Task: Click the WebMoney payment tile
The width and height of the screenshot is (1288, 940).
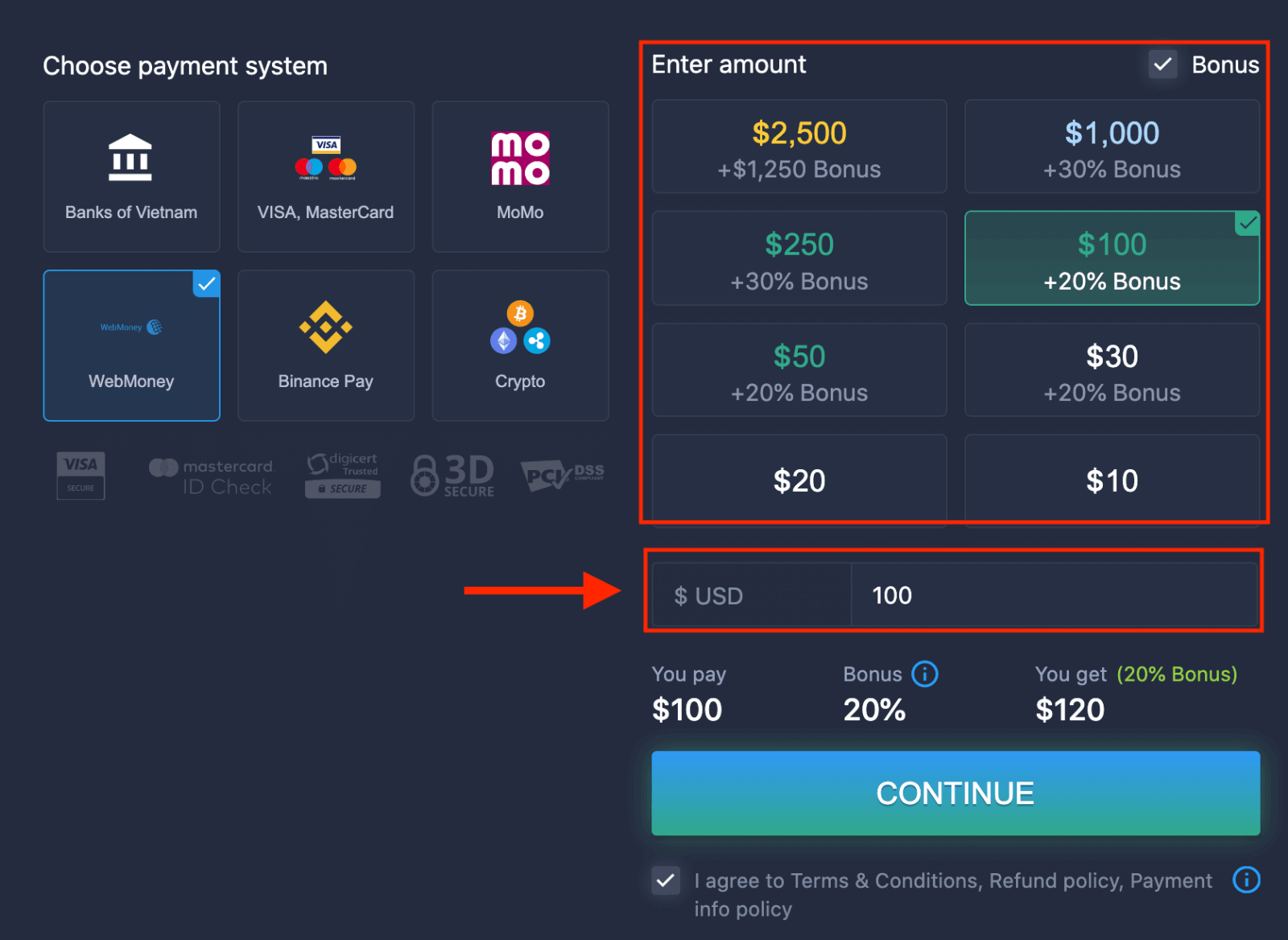Action: tap(131, 344)
